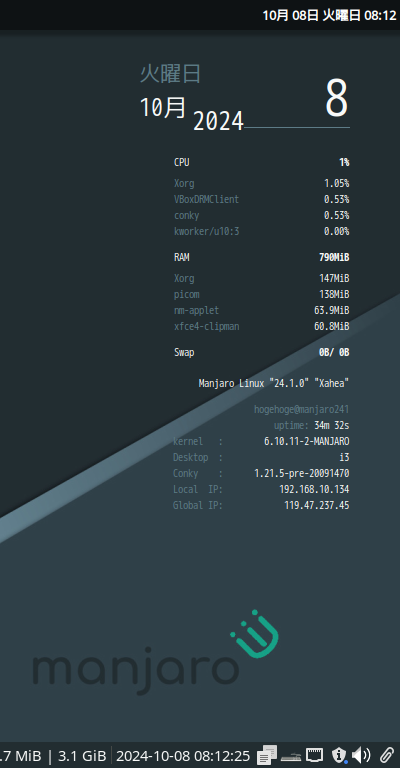Click the stacked documents tray icon
The width and height of the screenshot is (400, 768).
coord(267,755)
